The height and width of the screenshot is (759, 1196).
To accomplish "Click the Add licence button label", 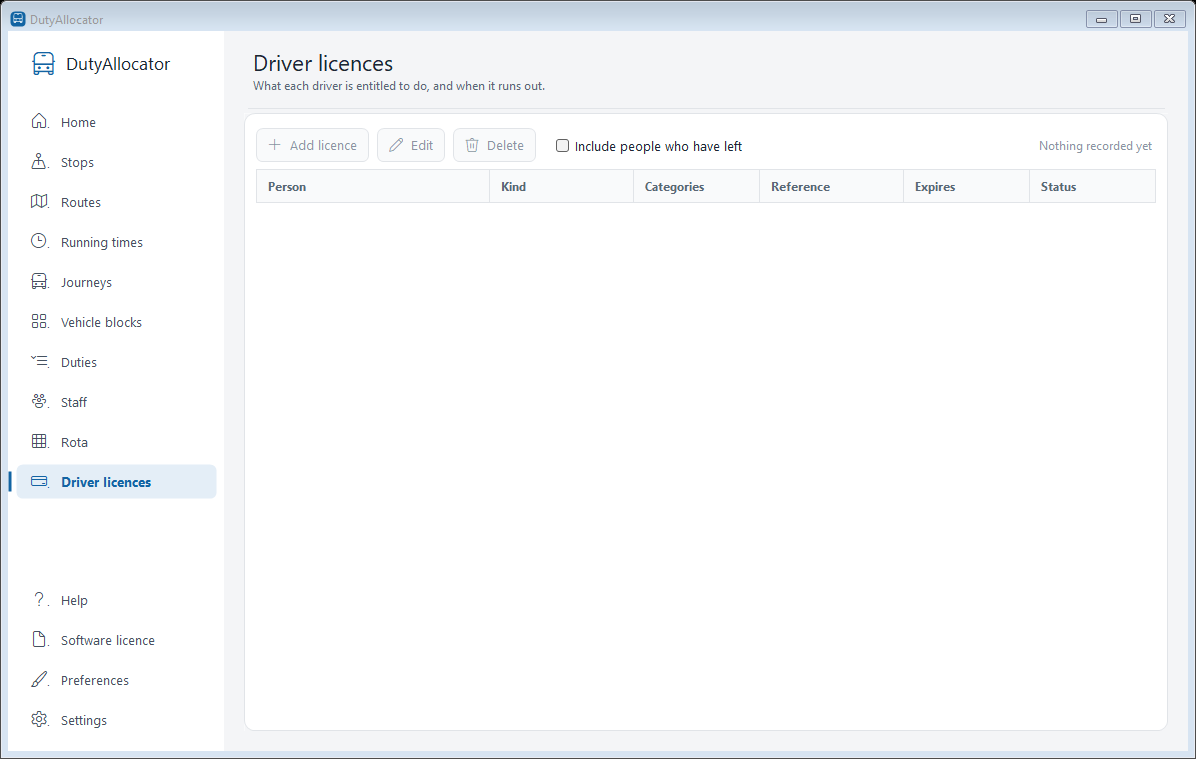I will tap(323, 146).
